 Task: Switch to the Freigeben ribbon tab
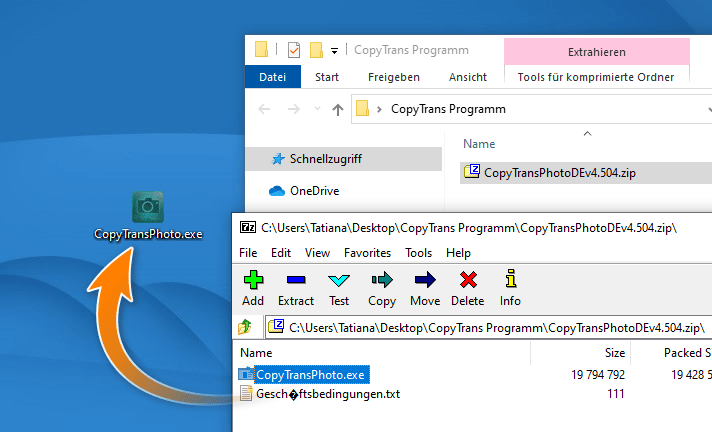click(x=394, y=77)
